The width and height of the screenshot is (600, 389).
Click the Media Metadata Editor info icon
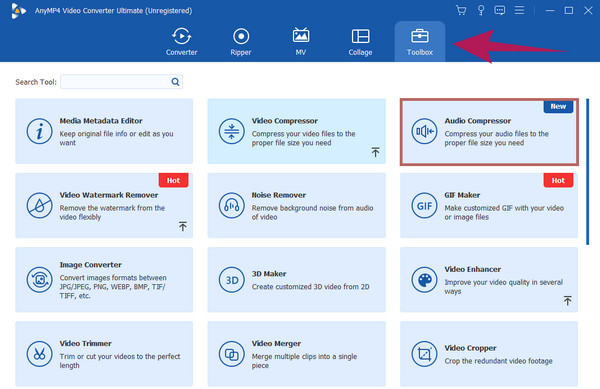tap(39, 131)
